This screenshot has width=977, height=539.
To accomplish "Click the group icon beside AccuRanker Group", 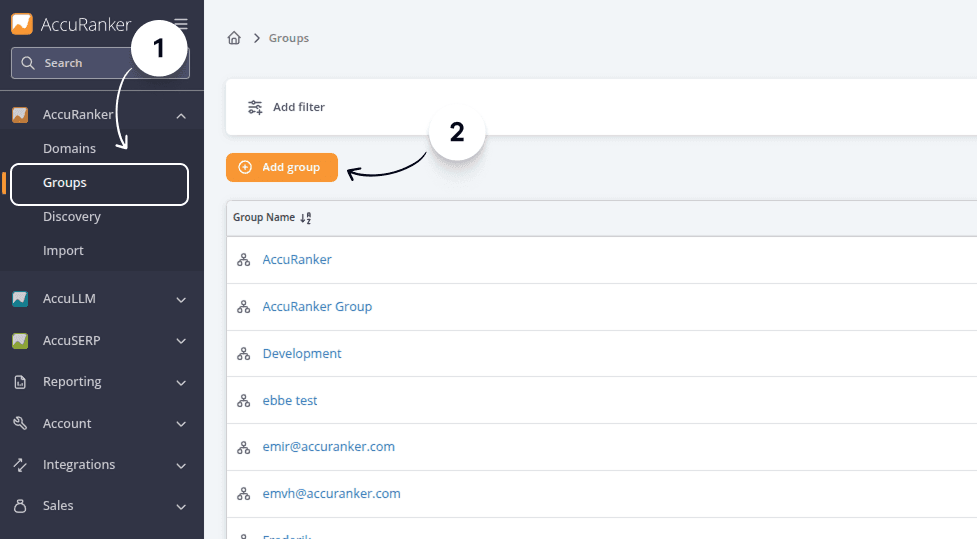I will [x=244, y=307].
